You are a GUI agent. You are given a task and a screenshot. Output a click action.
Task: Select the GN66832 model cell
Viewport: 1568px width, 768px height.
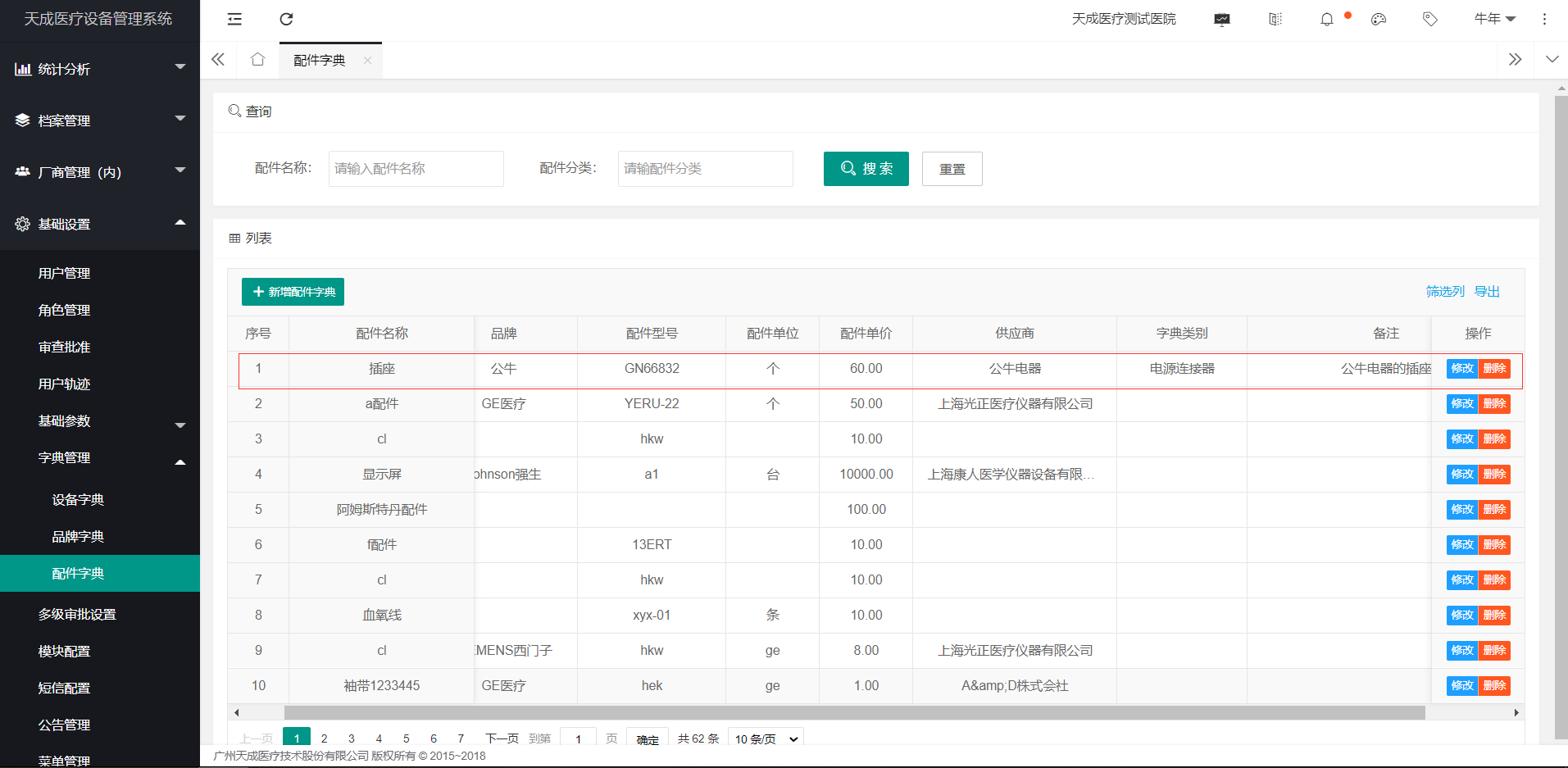coord(652,369)
